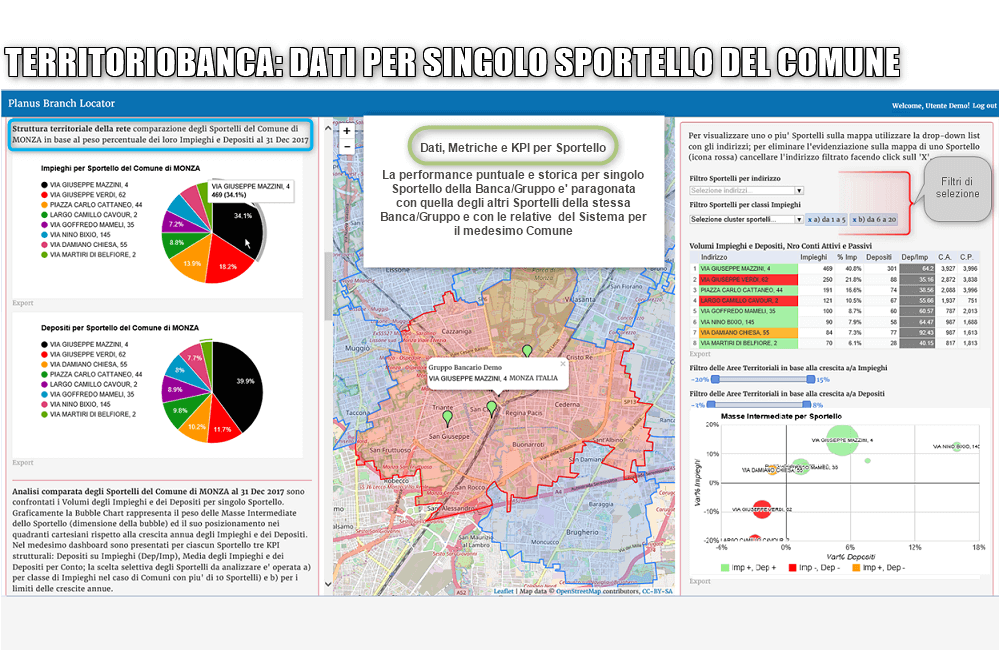Viewport: 1000px width, 650px height.
Task: Click the -20% handle of Impieghi growth slider
Action: (x=715, y=379)
